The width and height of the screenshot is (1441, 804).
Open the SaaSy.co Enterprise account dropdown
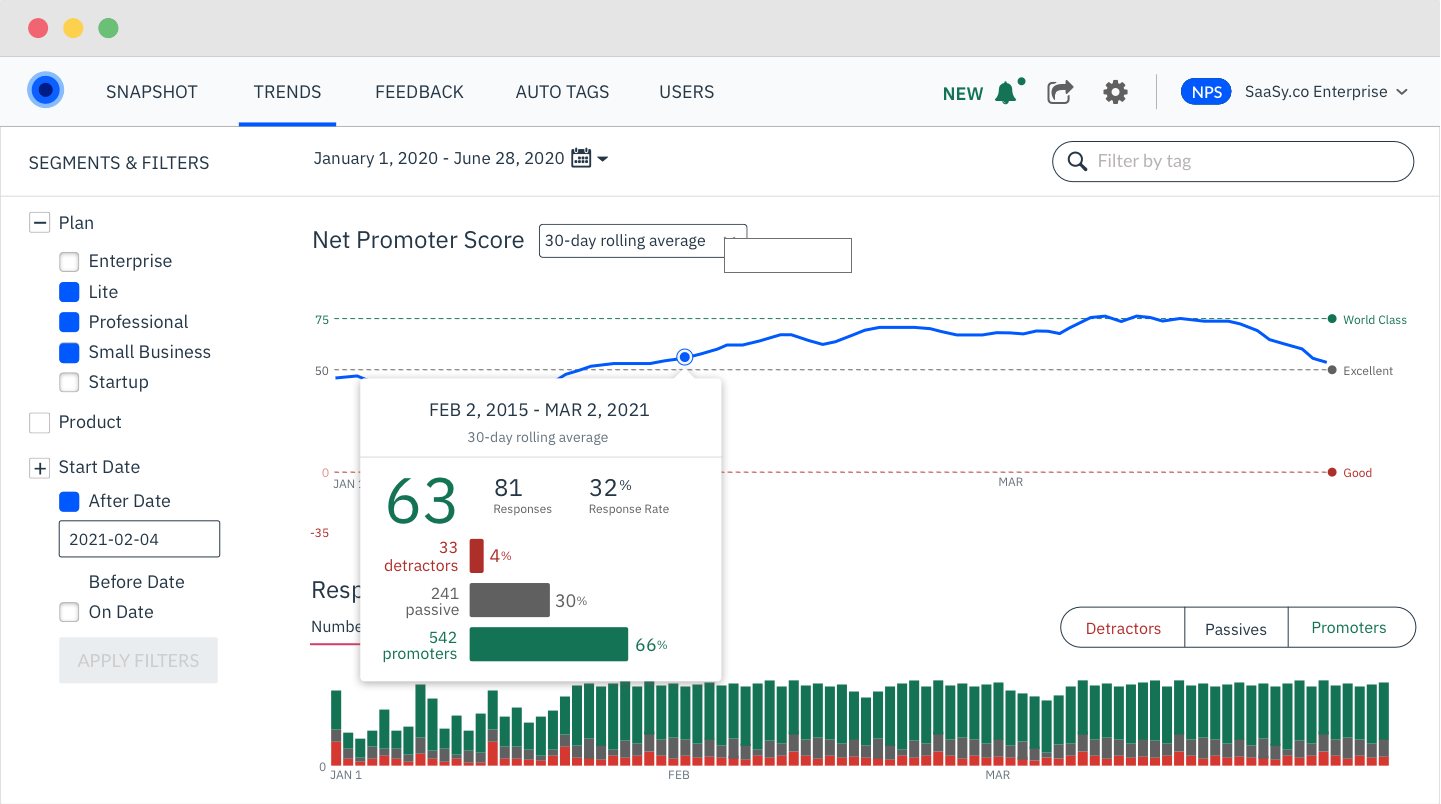(1326, 92)
